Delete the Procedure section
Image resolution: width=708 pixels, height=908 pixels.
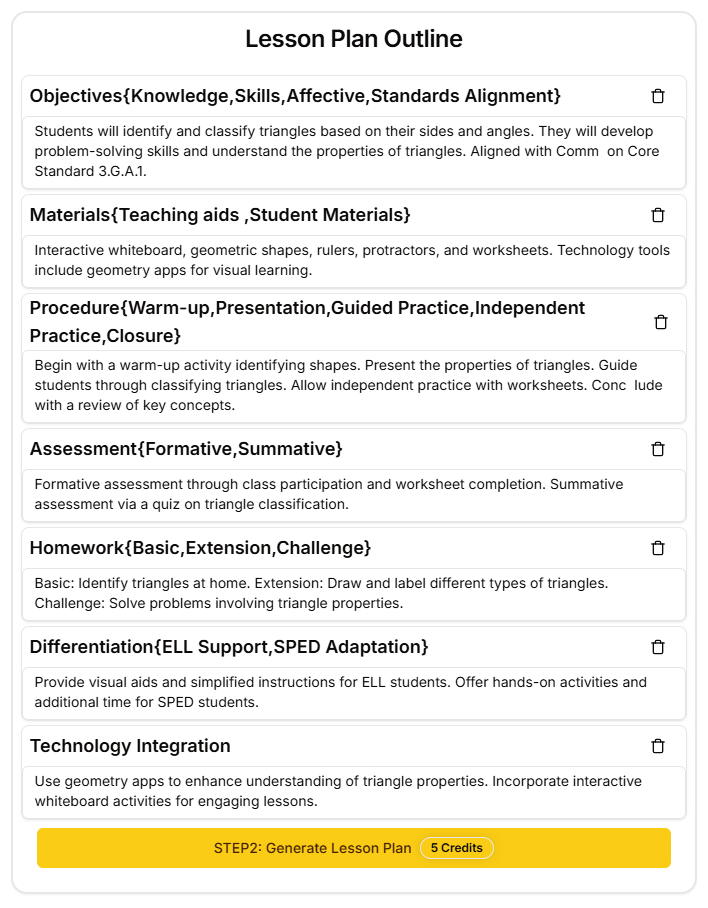point(660,322)
